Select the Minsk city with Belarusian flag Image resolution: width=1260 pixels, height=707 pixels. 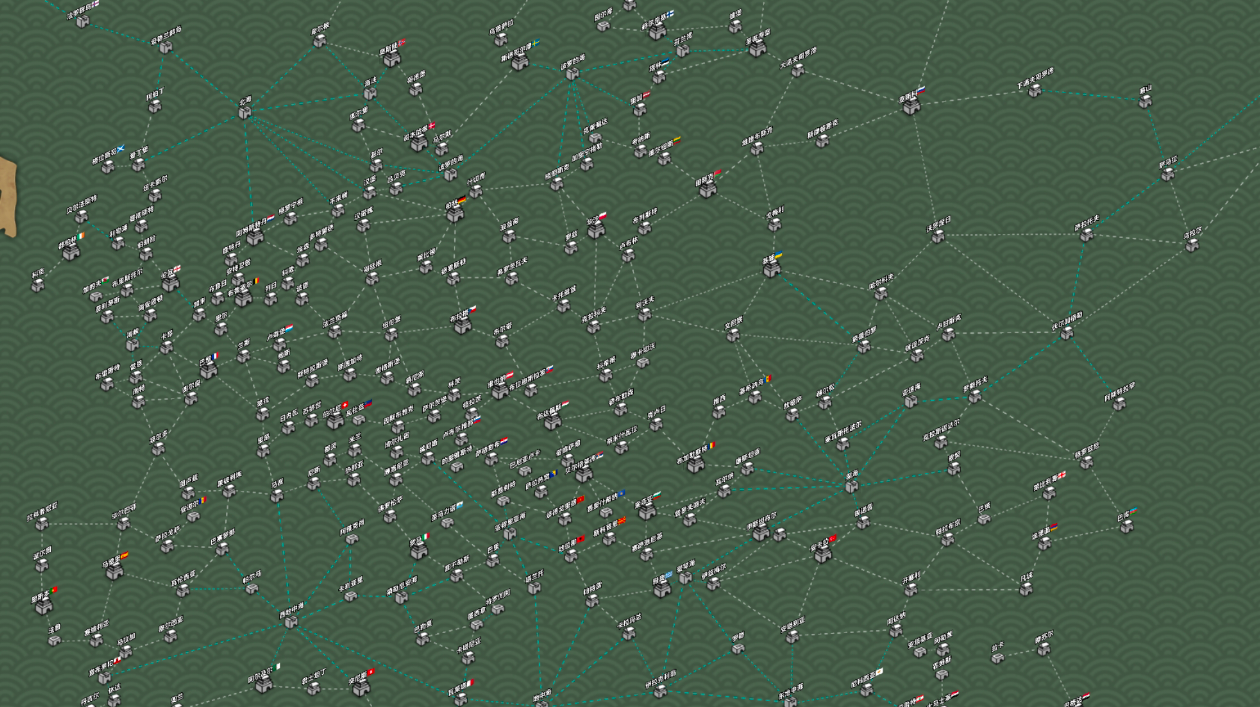[707, 188]
